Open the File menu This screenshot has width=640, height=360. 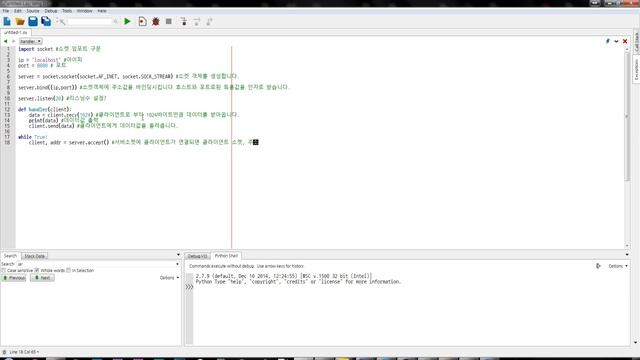coord(6,11)
